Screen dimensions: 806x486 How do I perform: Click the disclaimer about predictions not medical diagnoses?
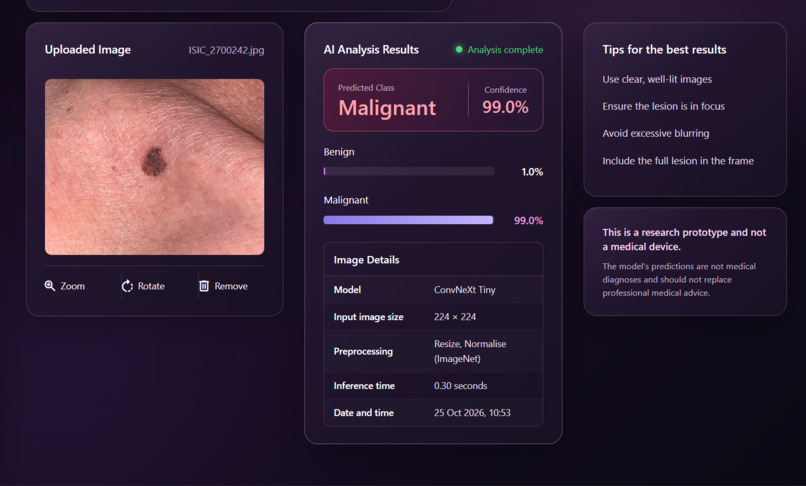(679, 279)
